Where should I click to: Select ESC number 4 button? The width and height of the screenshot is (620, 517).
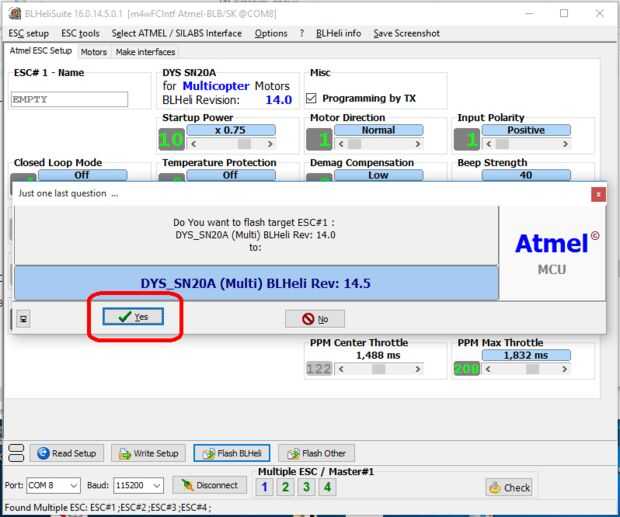(327, 487)
